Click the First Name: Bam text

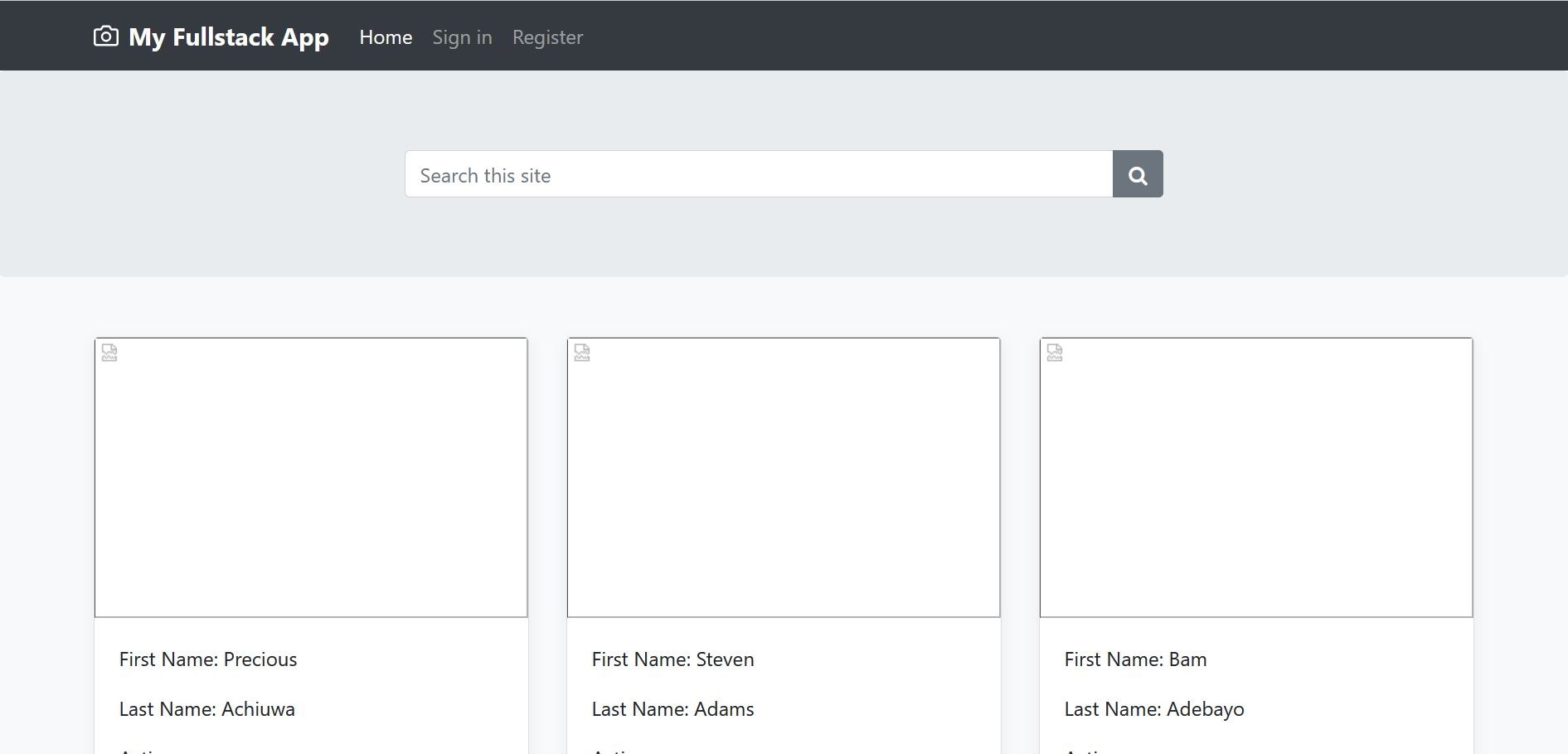pyautogui.click(x=1135, y=659)
